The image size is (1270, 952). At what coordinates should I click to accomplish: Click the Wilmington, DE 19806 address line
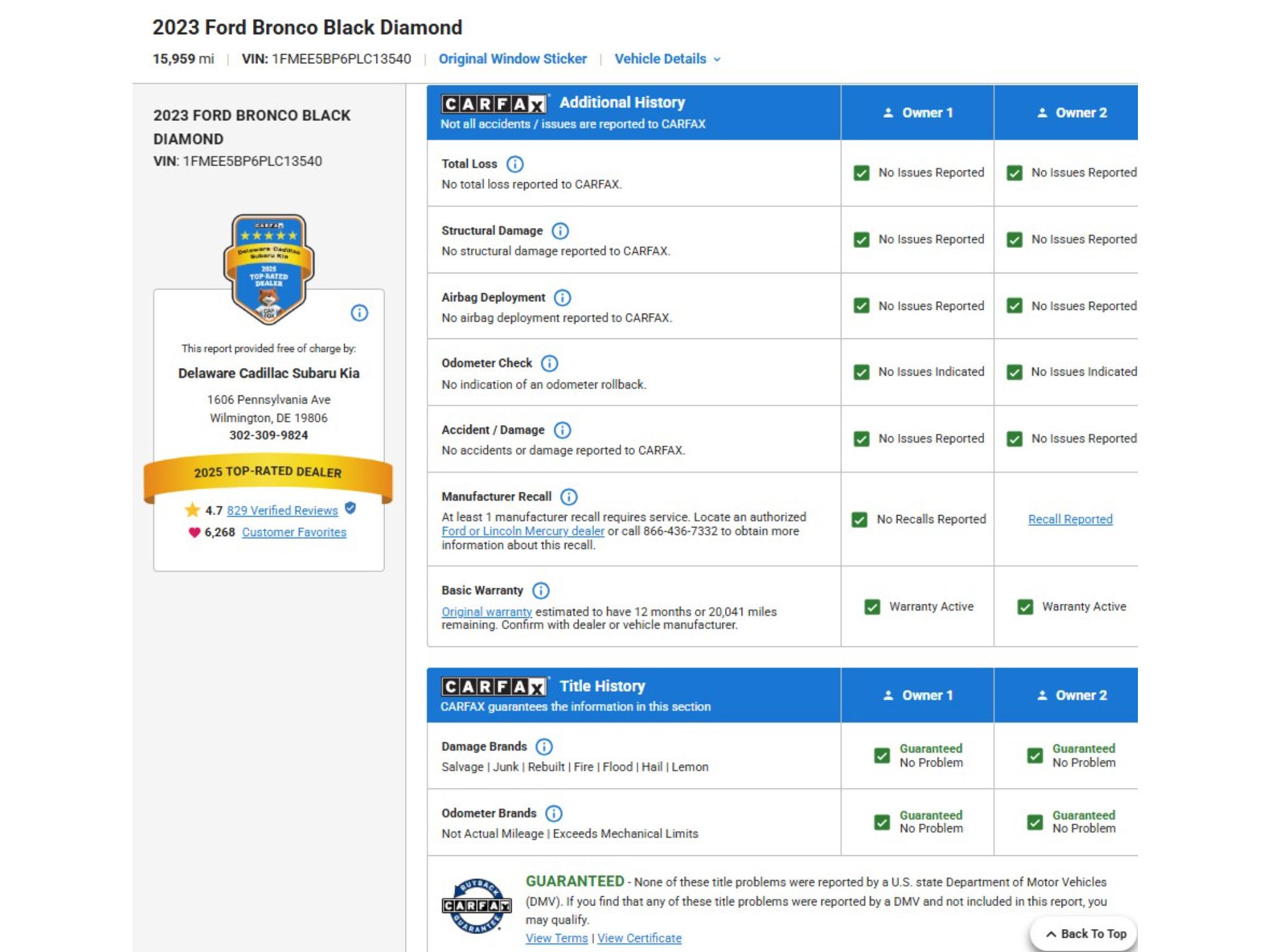pos(269,418)
